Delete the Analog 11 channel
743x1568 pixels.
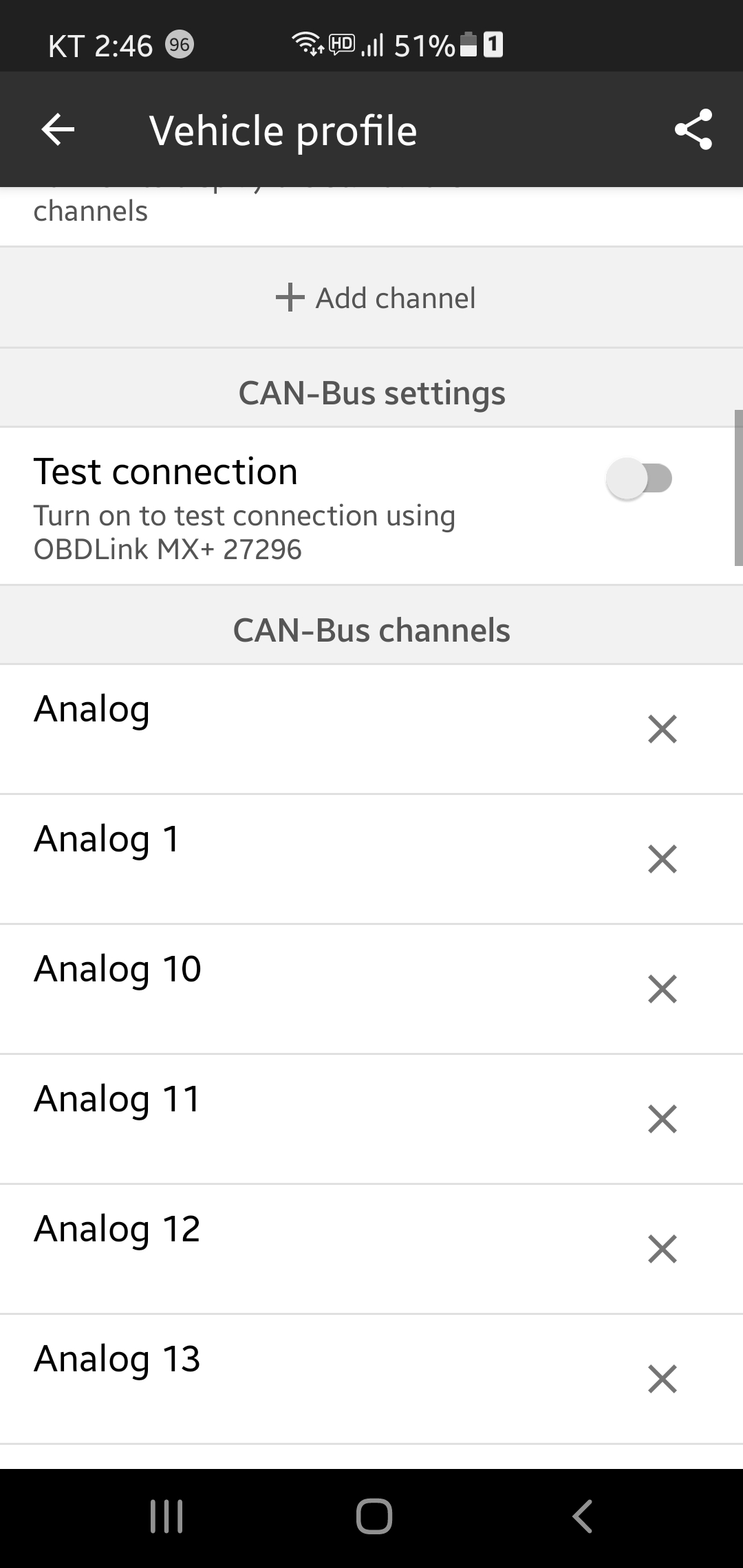click(663, 1119)
